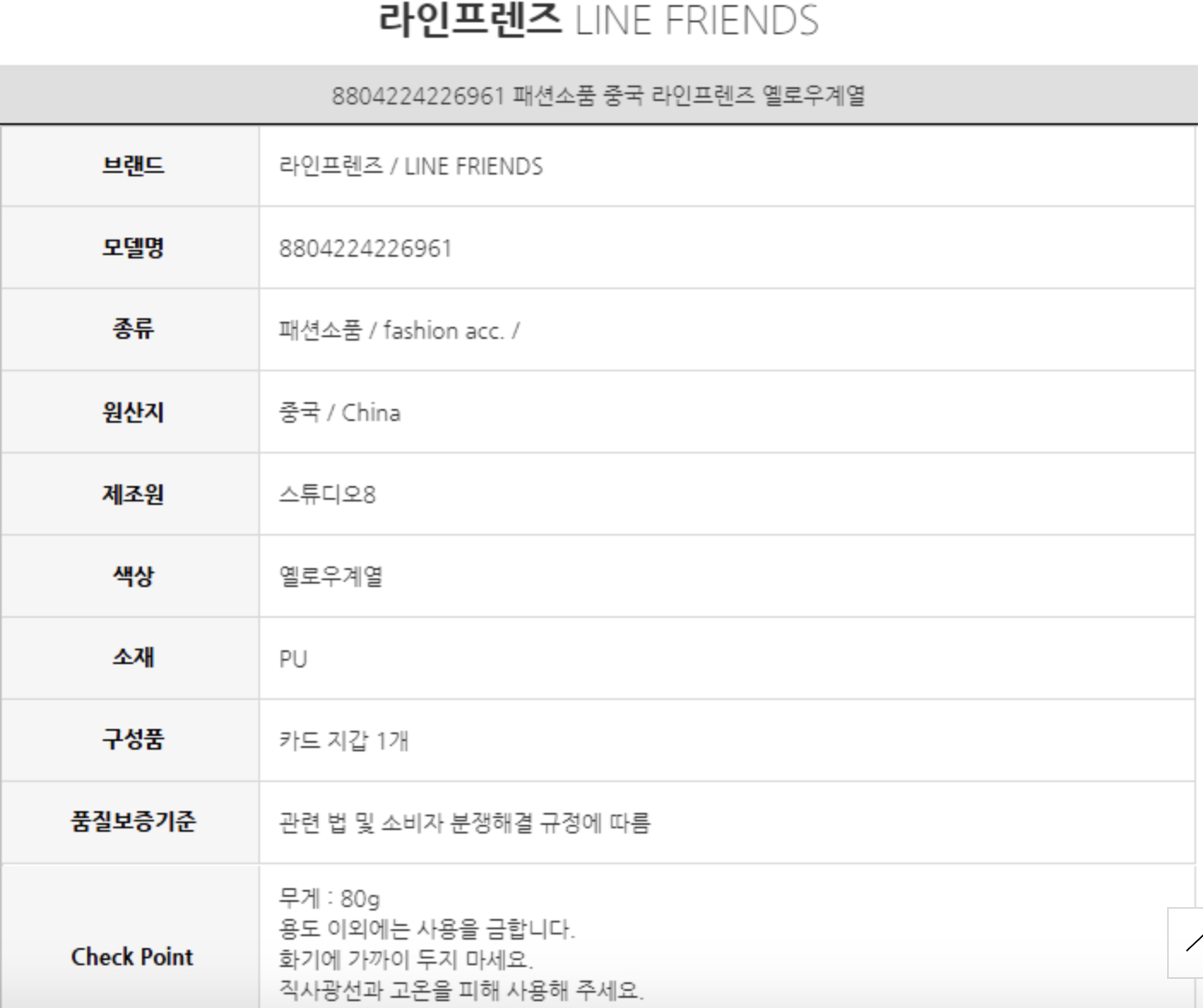The height and width of the screenshot is (1008, 1203).
Task: Click the 품질보증기준 row label
Action: tap(133, 821)
